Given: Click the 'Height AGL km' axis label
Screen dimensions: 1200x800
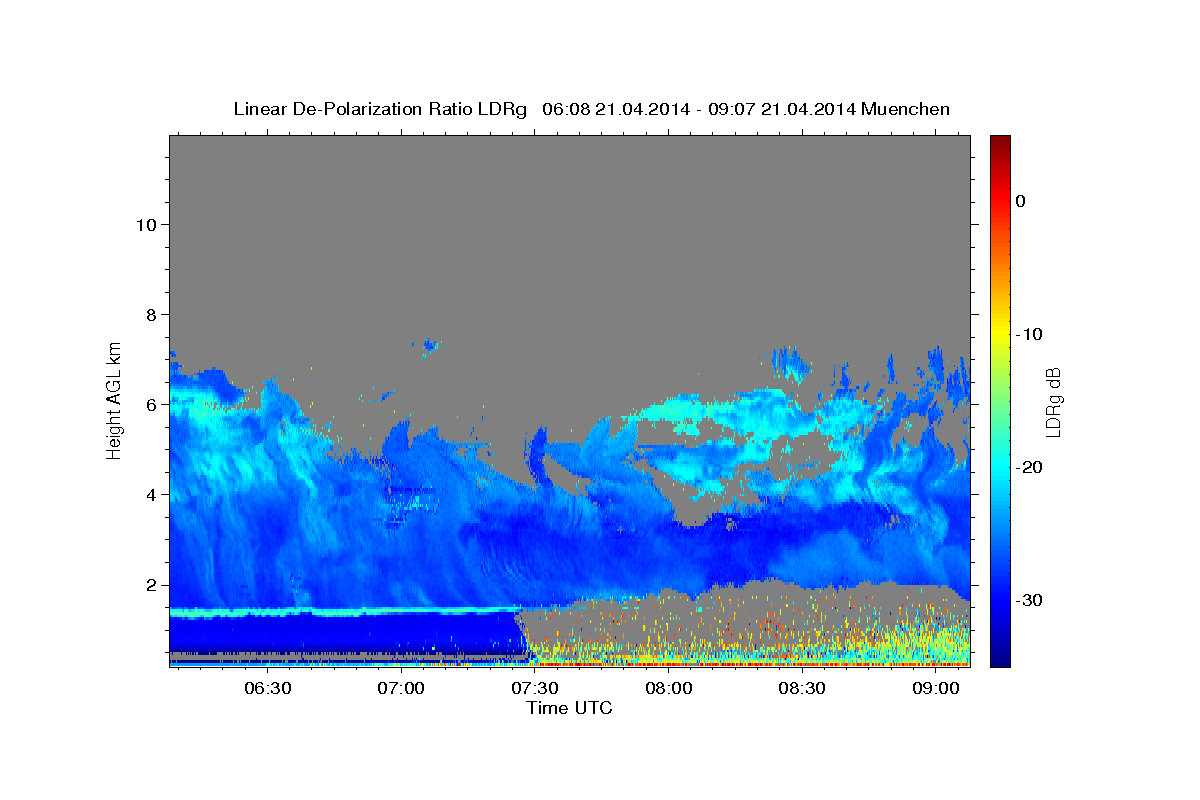Looking at the screenshot, I should tap(115, 400).
